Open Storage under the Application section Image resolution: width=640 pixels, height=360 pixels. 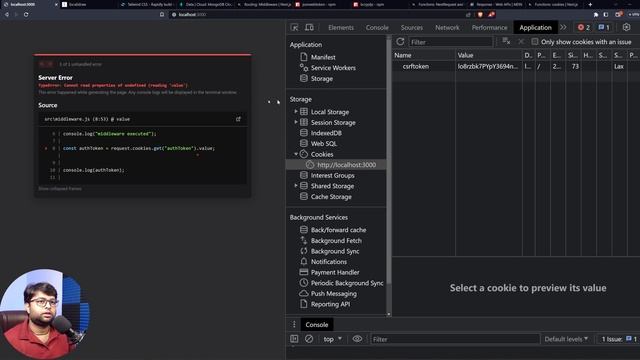[x=322, y=78]
